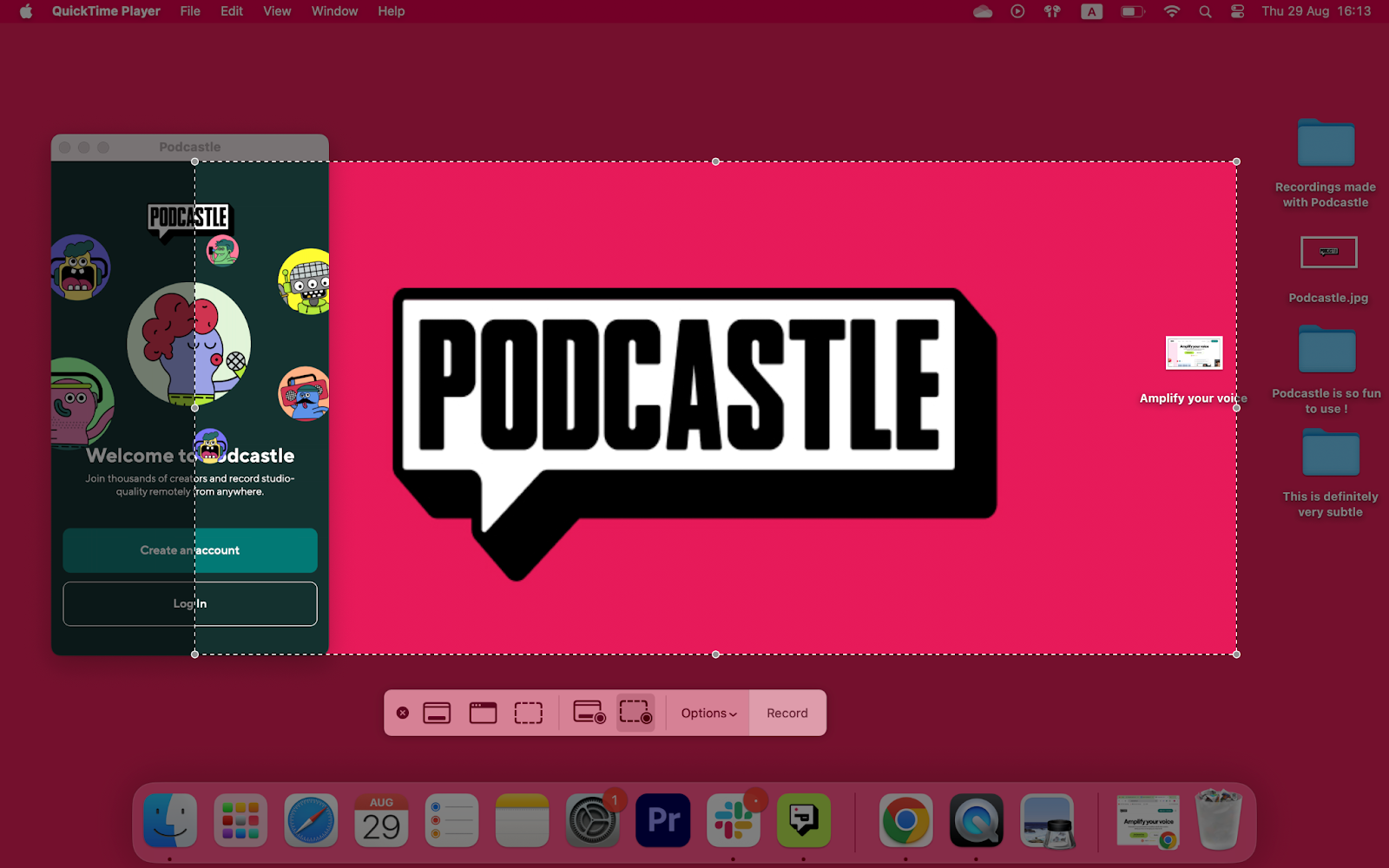Click bottom-right selection resize handle

pyautogui.click(x=1236, y=654)
